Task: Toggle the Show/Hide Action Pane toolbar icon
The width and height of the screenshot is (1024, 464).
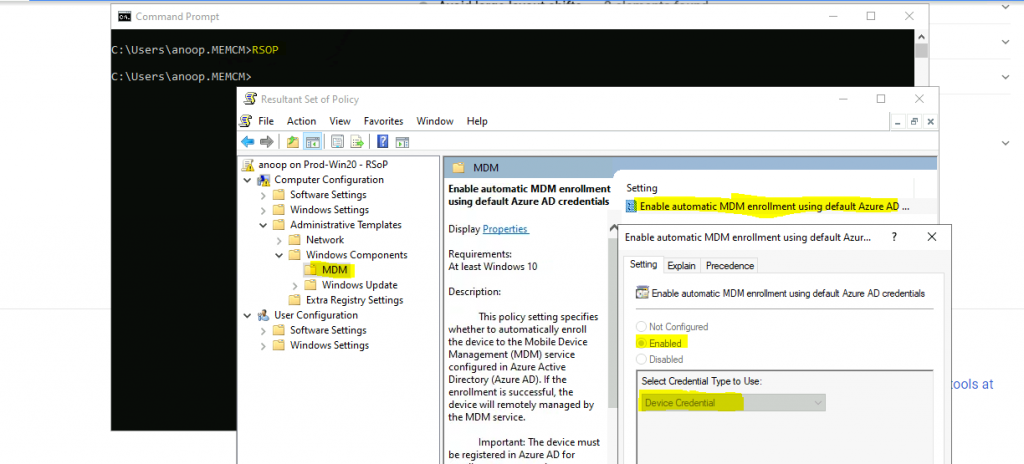Action: [402, 142]
